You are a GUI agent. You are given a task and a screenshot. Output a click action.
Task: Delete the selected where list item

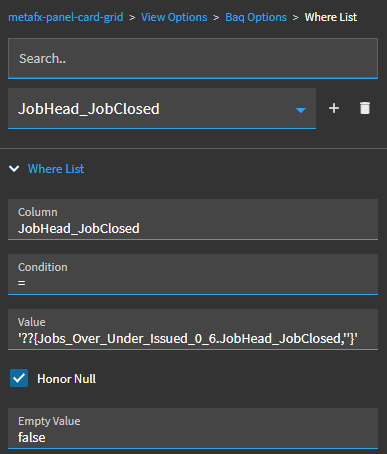click(x=365, y=108)
